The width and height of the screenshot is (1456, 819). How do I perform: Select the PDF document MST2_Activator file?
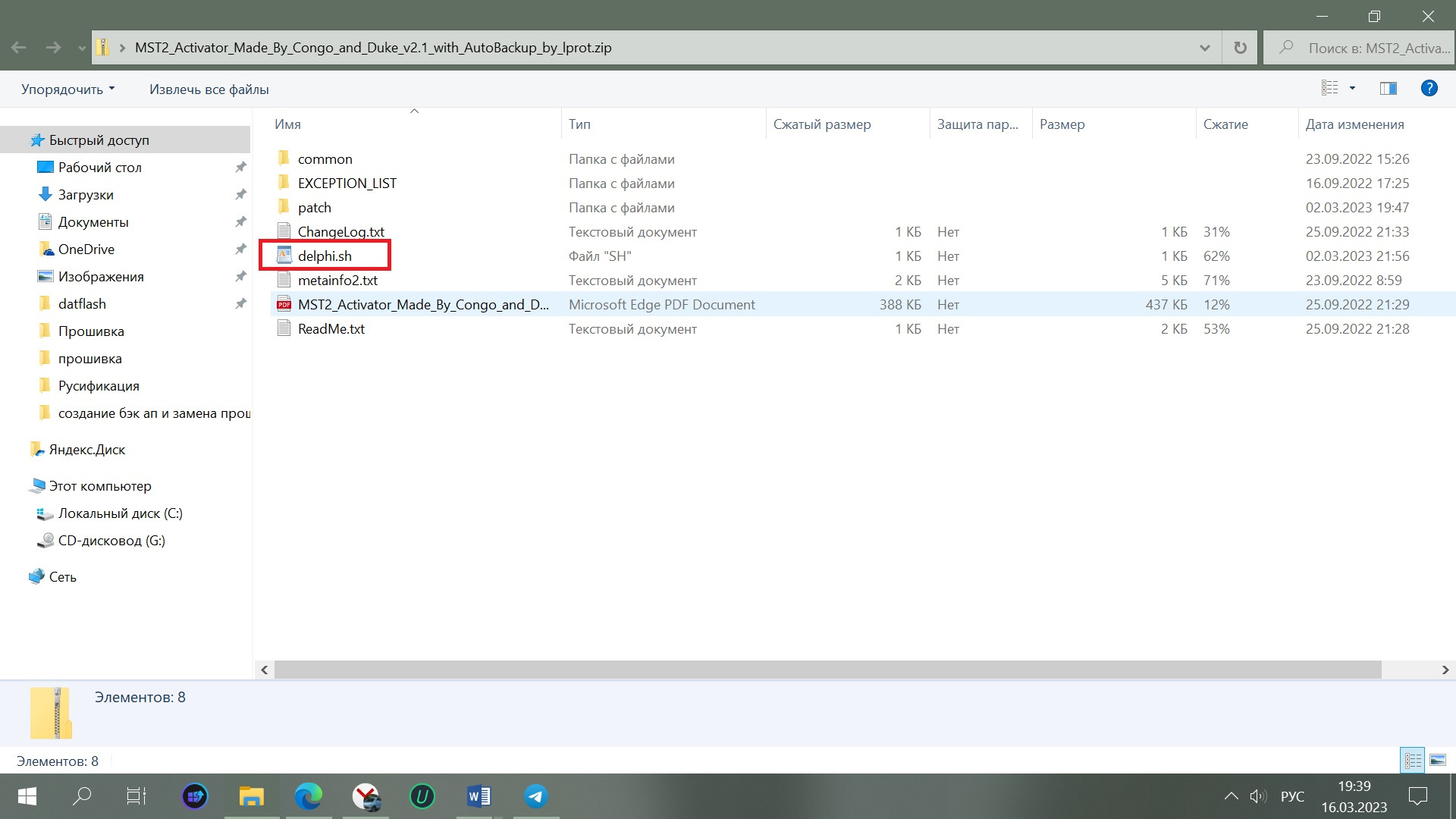tap(422, 304)
